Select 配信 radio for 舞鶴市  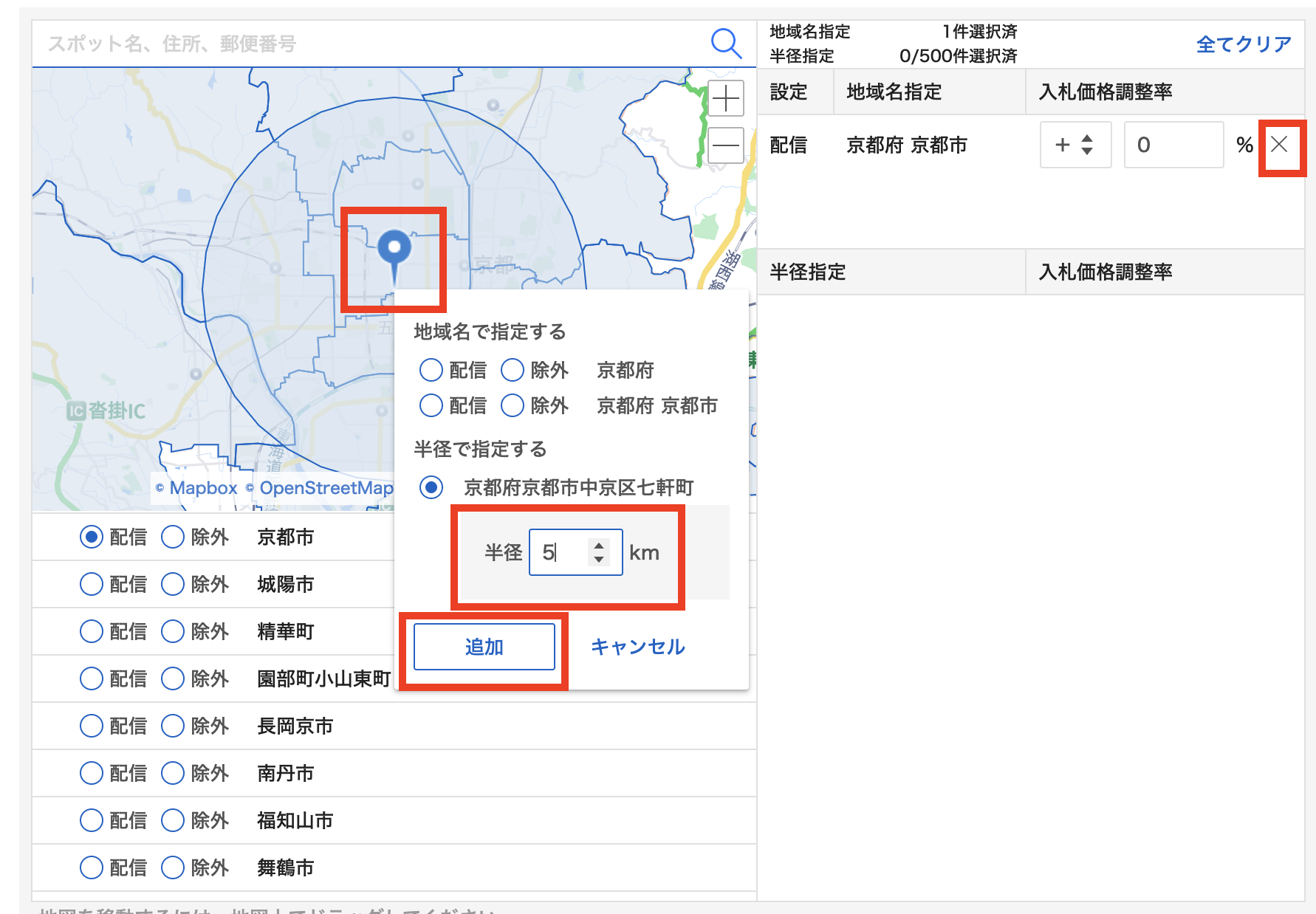coord(92,867)
